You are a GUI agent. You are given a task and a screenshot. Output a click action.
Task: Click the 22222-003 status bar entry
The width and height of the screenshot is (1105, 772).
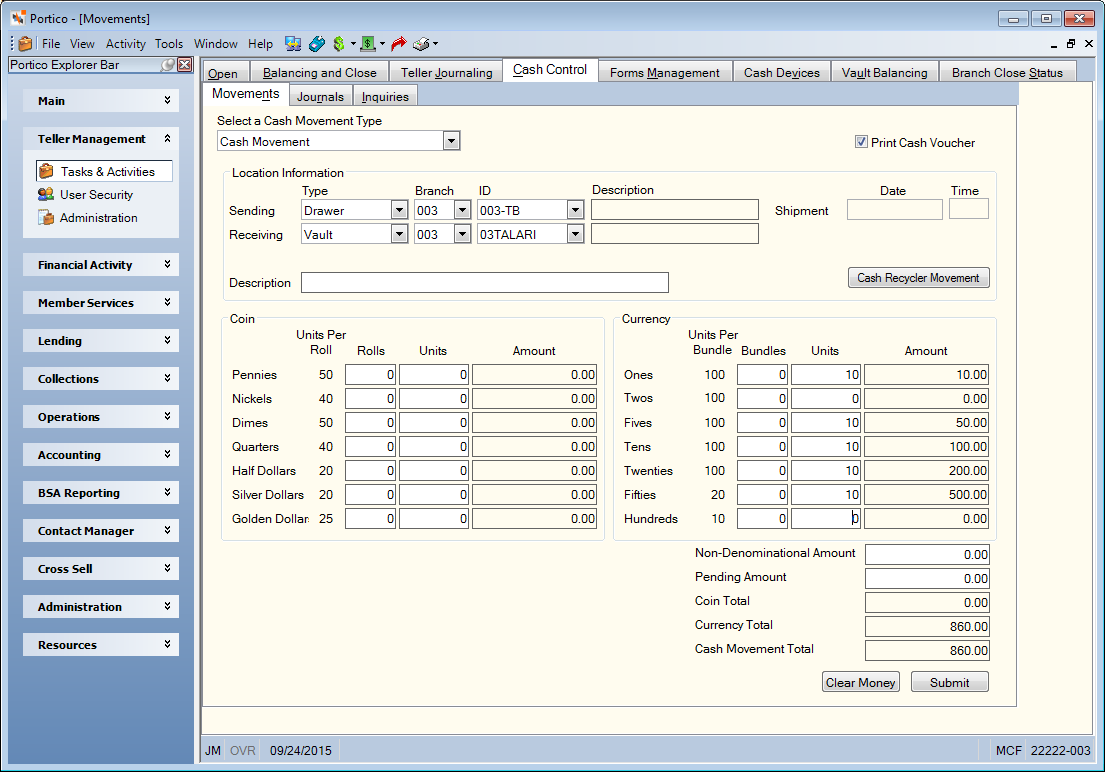pyautogui.click(x=1060, y=751)
